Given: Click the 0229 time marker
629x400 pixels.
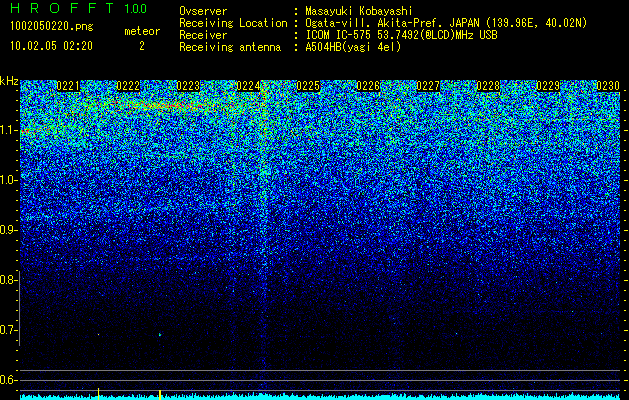Looking at the screenshot, I should click(548, 86).
